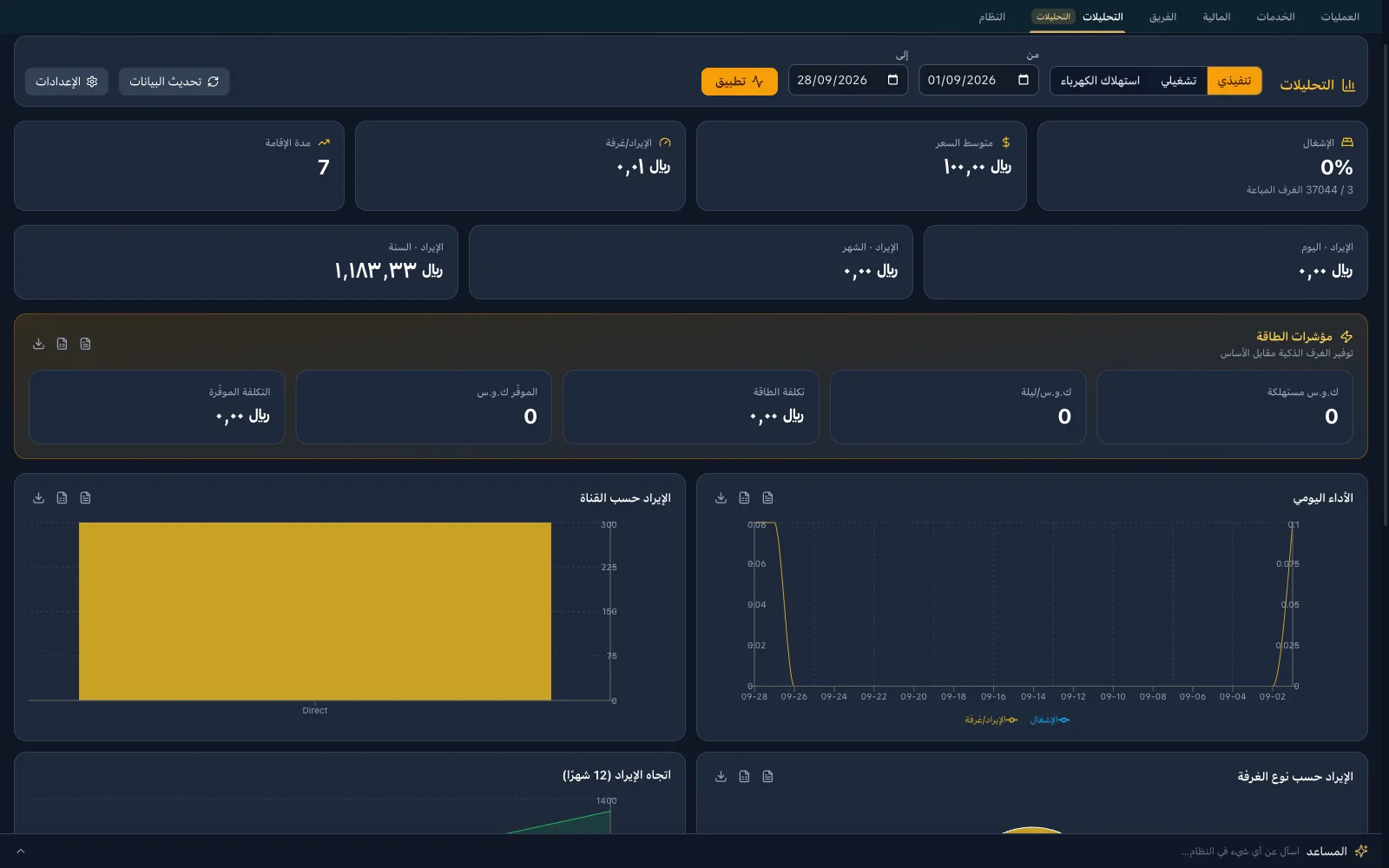Open the الخدمات (Services) tab

[1275, 16]
